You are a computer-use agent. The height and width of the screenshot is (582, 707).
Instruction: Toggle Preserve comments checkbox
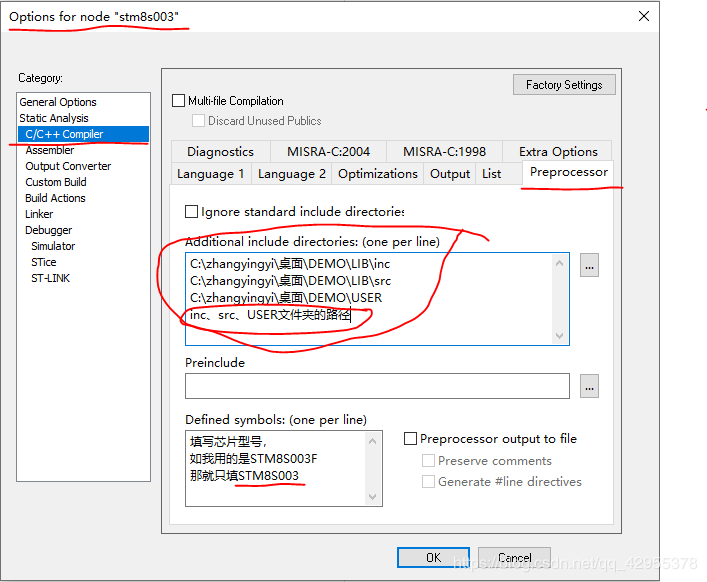[428, 461]
